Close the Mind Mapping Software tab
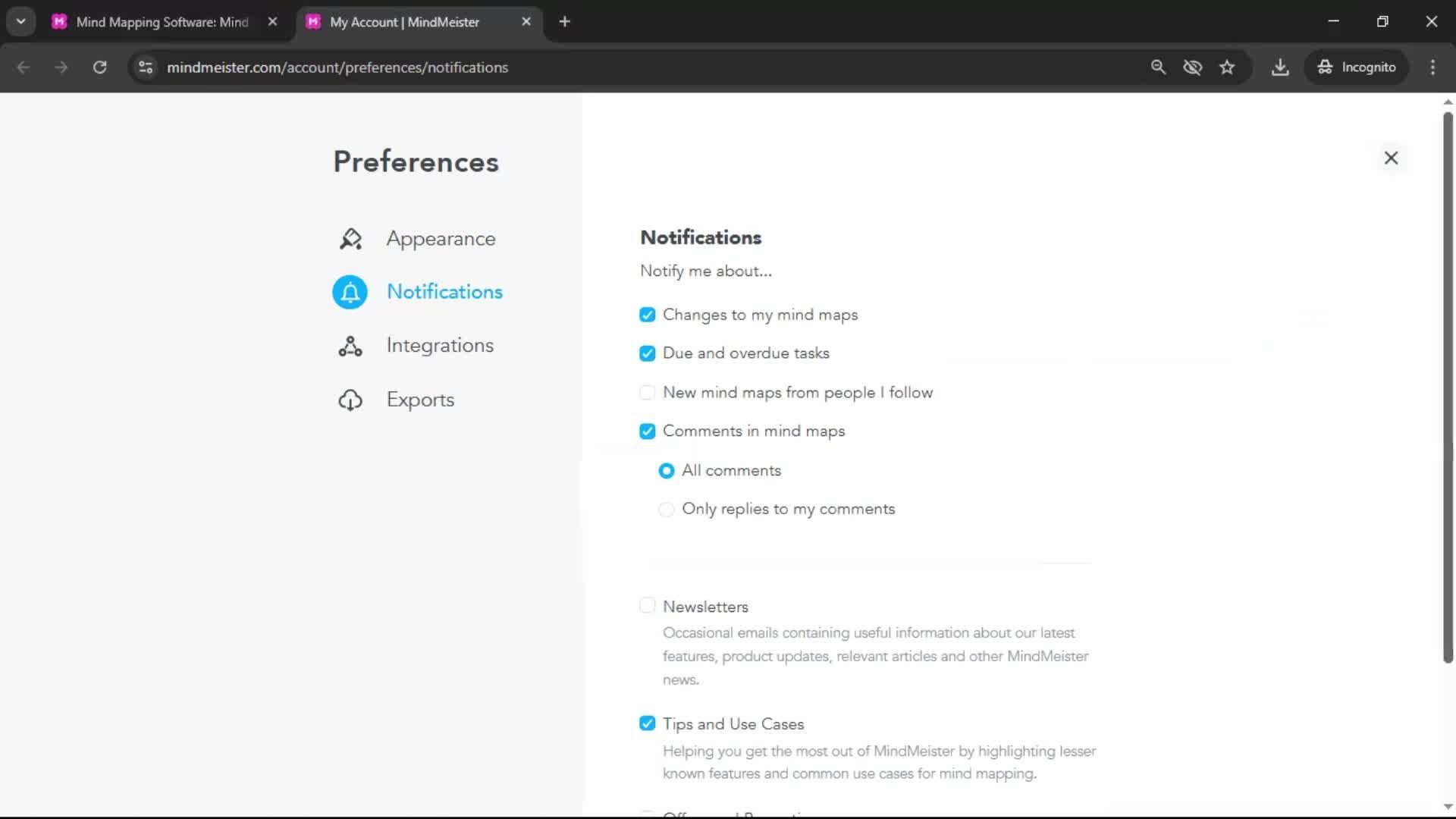The image size is (1456, 819). [273, 22]
